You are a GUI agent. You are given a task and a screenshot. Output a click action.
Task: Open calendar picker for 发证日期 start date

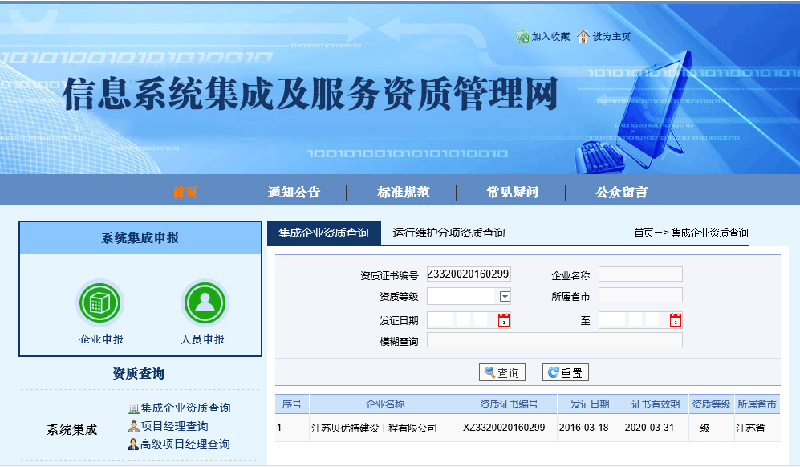coord(504,320)
